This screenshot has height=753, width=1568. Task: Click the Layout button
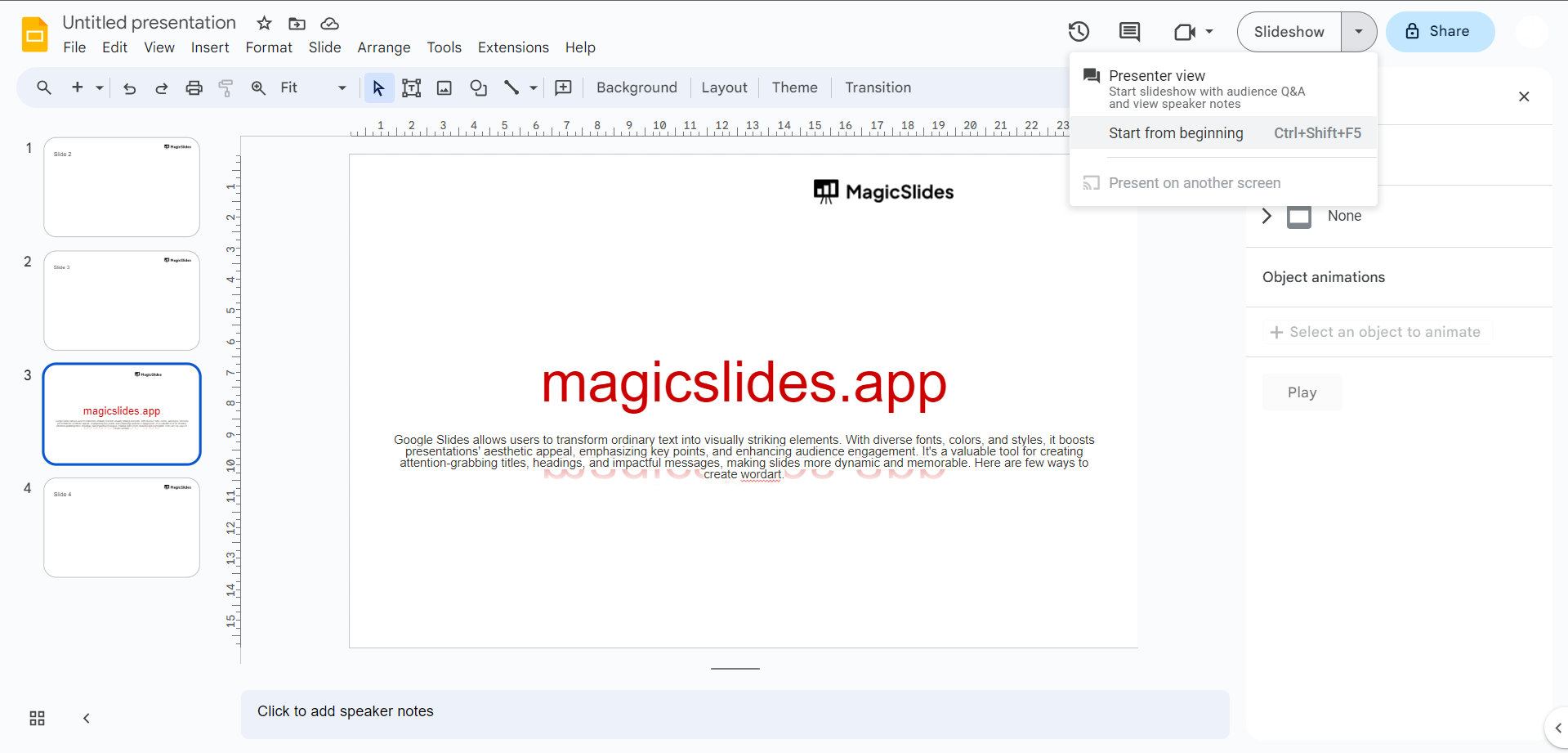click(724, 87)
